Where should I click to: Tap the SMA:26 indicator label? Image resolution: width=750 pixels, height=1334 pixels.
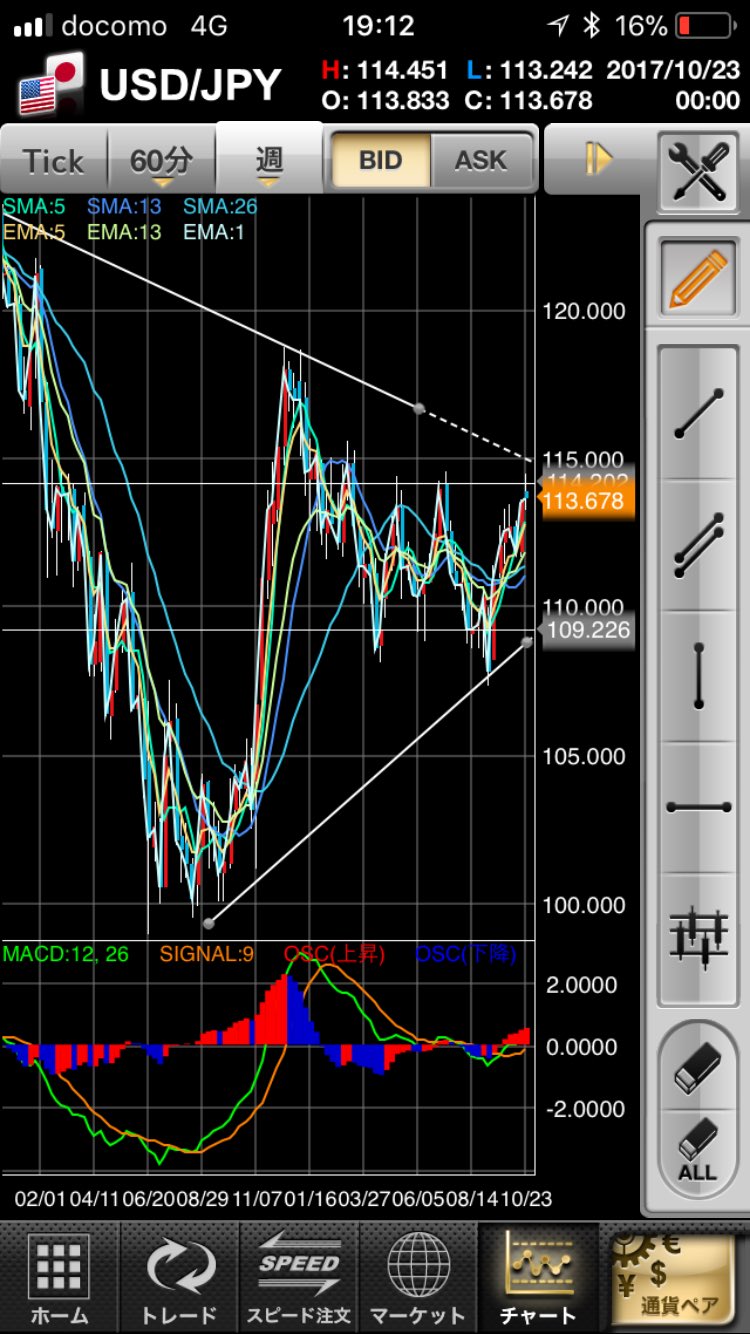point(220,207)
